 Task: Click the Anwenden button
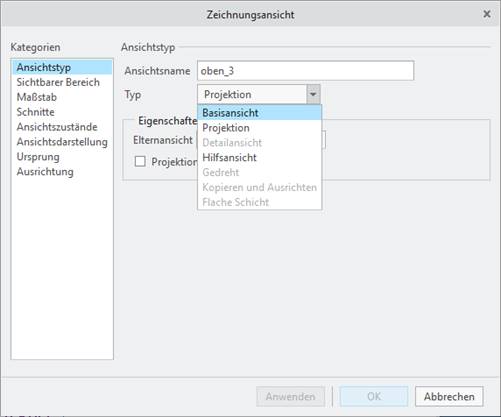pos(290,397)
